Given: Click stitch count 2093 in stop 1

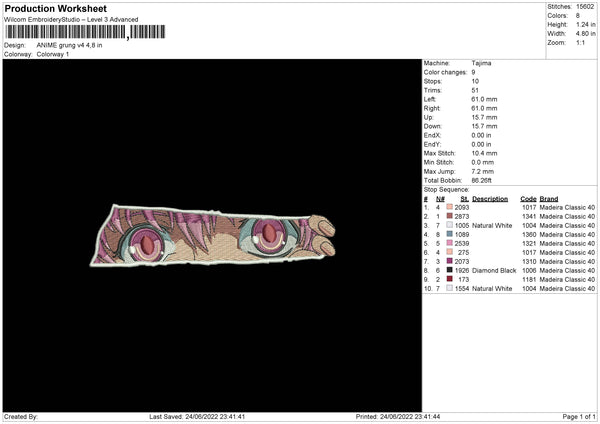Looking at the screenshot, I should coord(461,207).
